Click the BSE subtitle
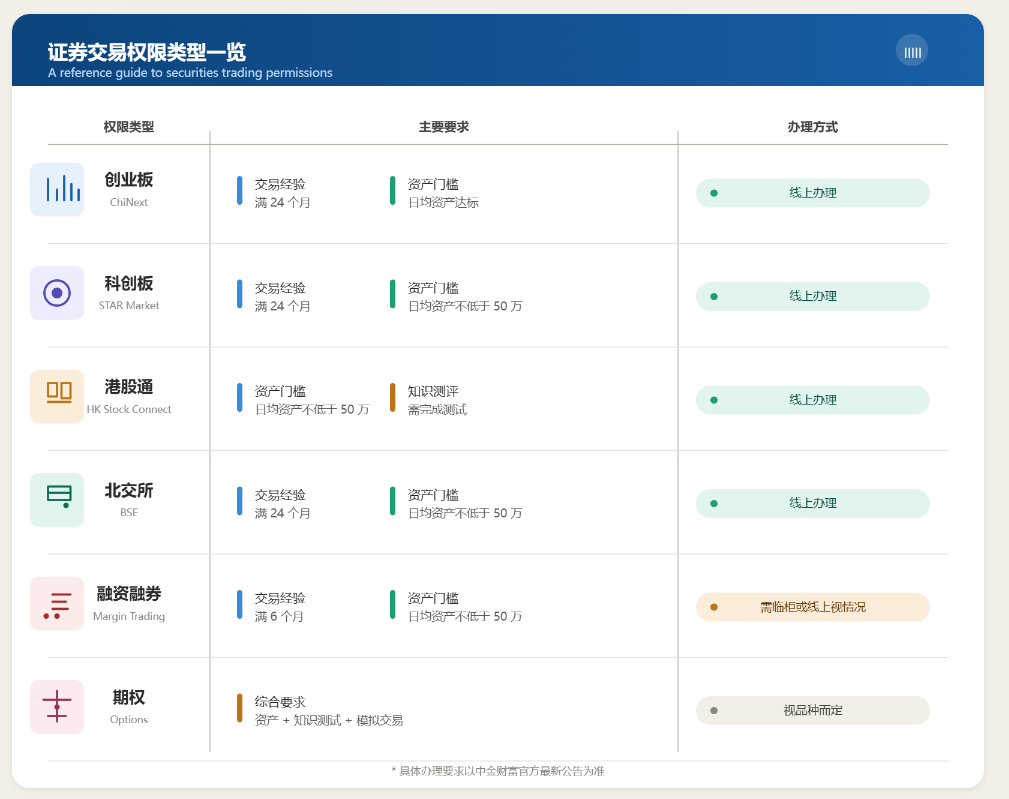 pos(129,513)
